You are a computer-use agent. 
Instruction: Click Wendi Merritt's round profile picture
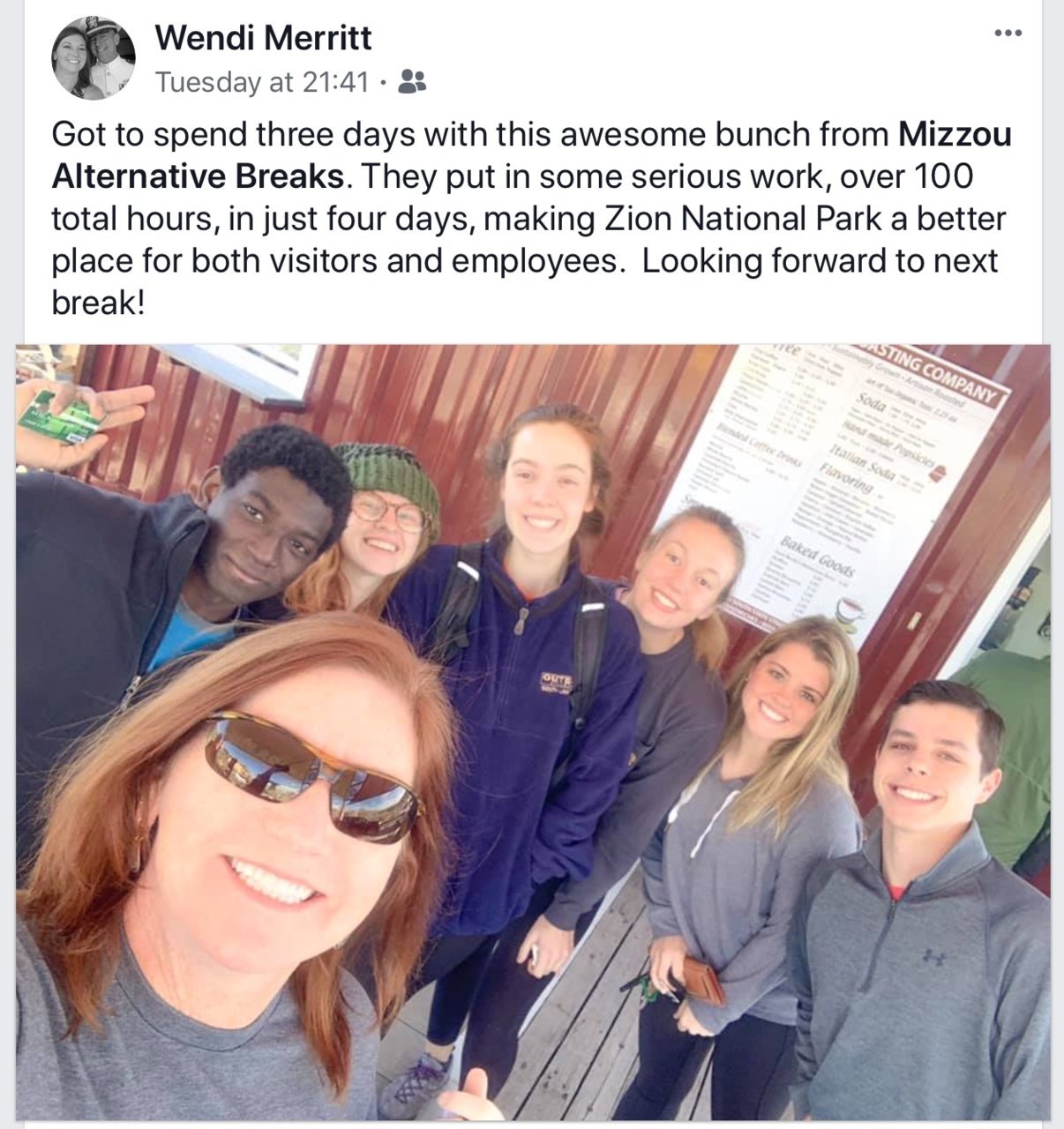click(x=94, y=57)
